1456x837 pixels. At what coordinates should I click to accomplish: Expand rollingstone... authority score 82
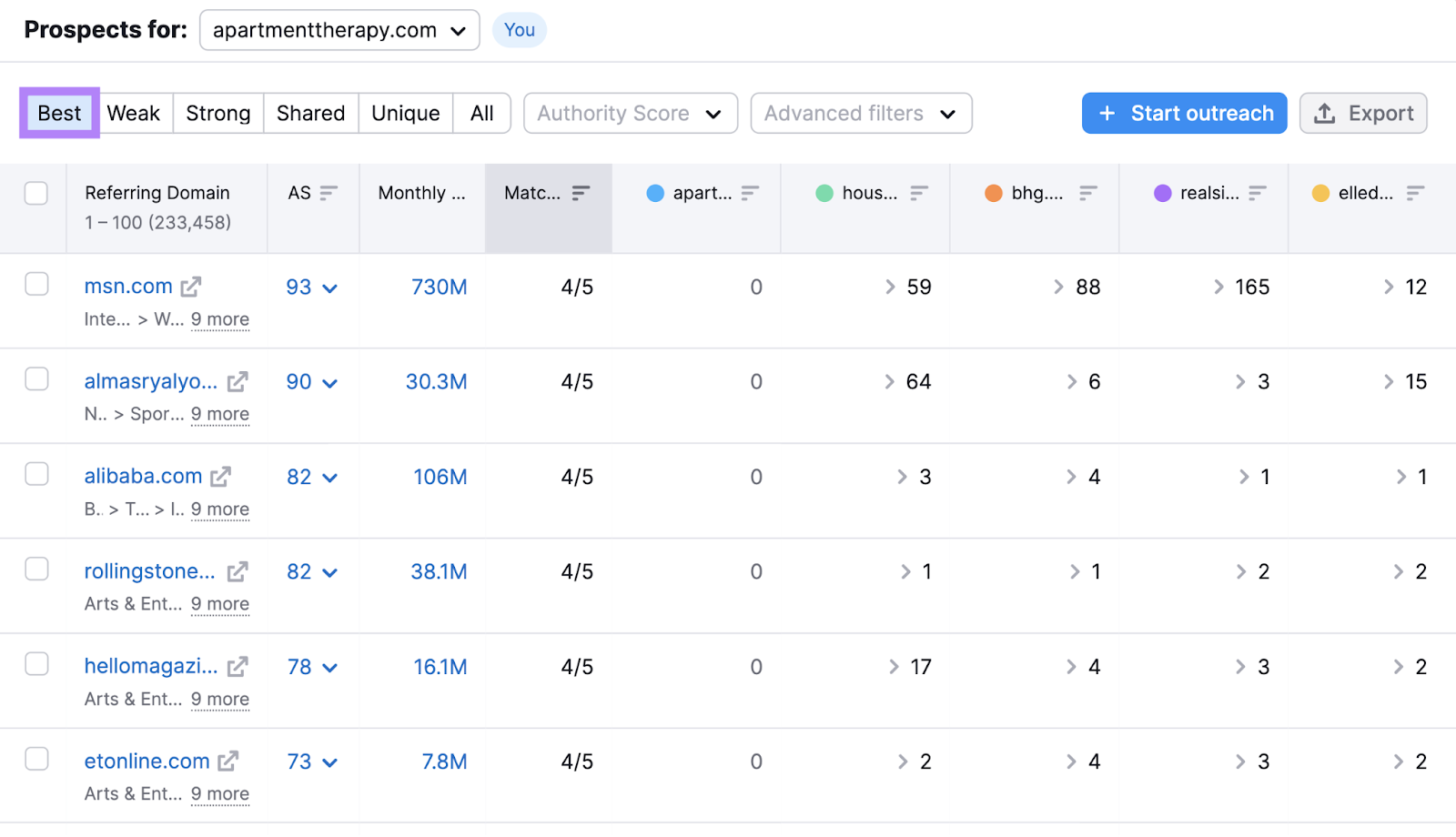[x=330, y=573]
